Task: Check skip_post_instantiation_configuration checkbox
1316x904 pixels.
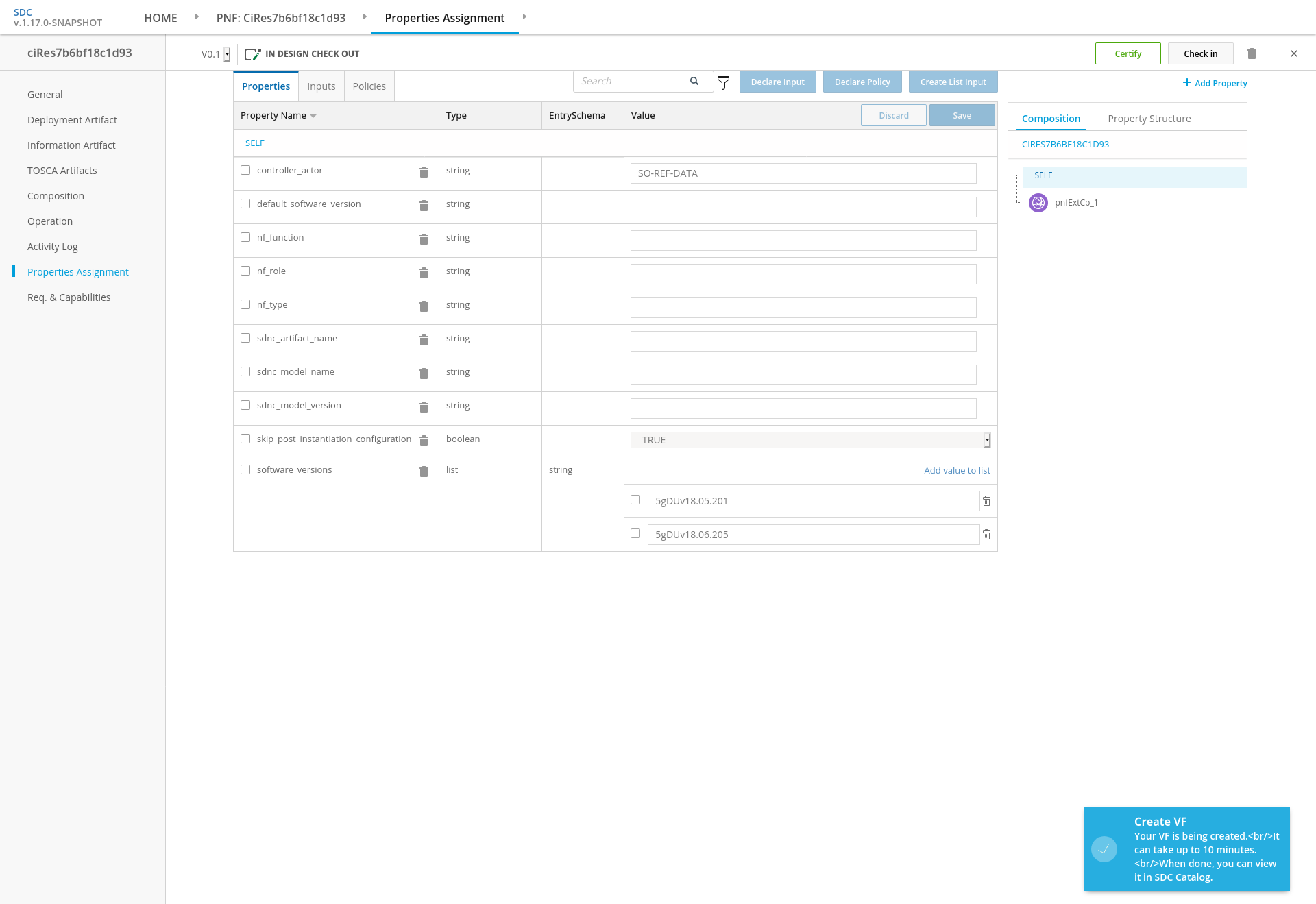Action: click(x=245, y=439)
